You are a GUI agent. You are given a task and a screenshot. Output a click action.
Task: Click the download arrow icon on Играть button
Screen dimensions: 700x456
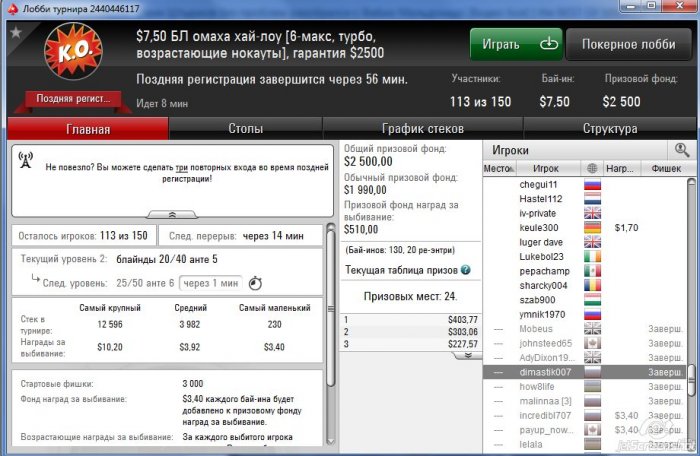(x=549, y=44)
